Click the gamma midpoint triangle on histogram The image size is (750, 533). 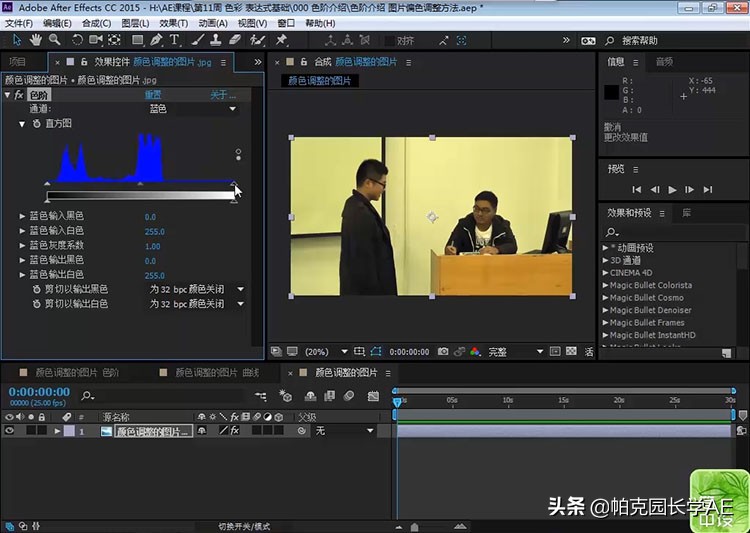(140, 183)
